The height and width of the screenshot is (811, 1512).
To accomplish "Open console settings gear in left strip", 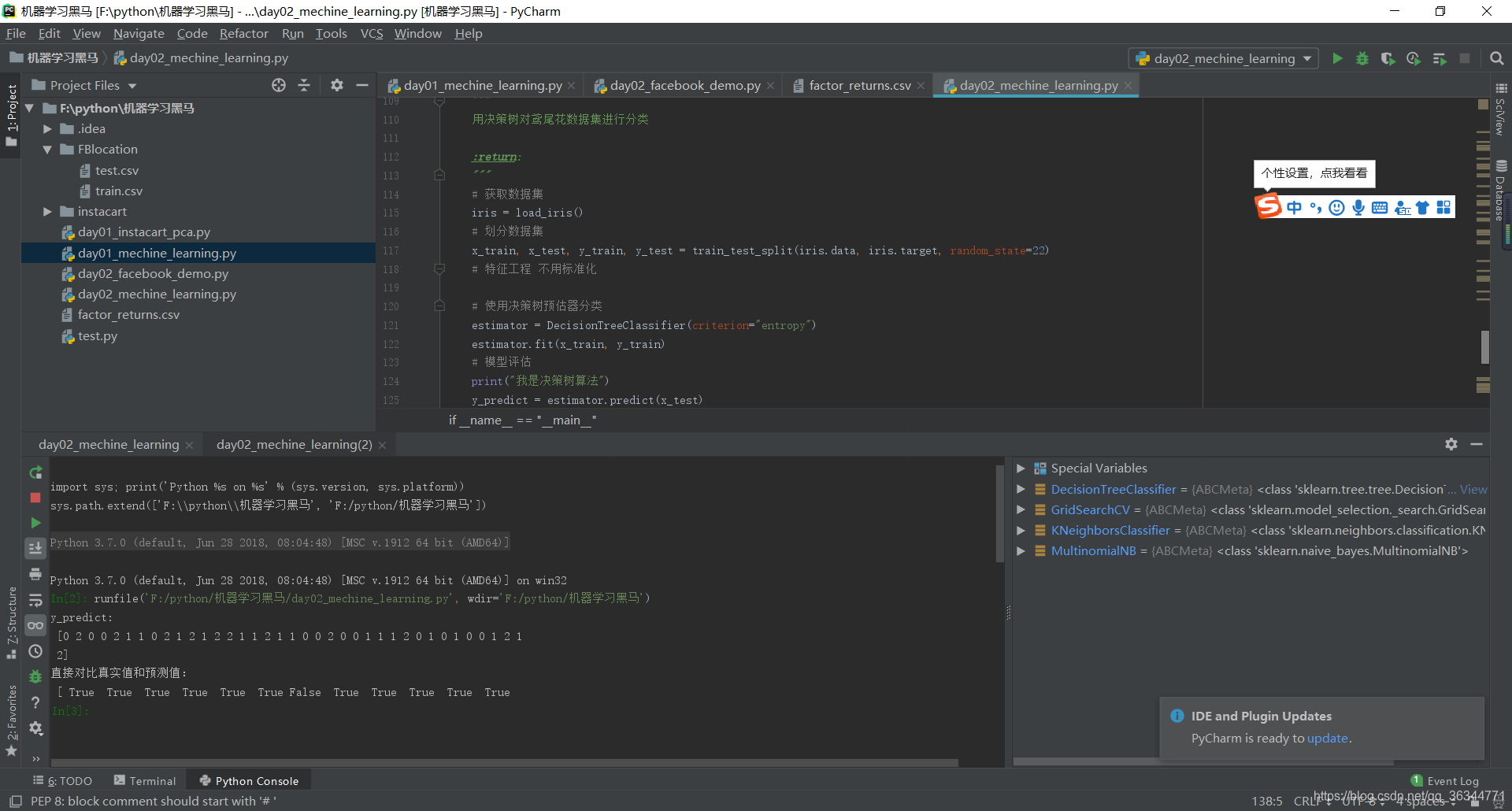I will pos(35,728).
